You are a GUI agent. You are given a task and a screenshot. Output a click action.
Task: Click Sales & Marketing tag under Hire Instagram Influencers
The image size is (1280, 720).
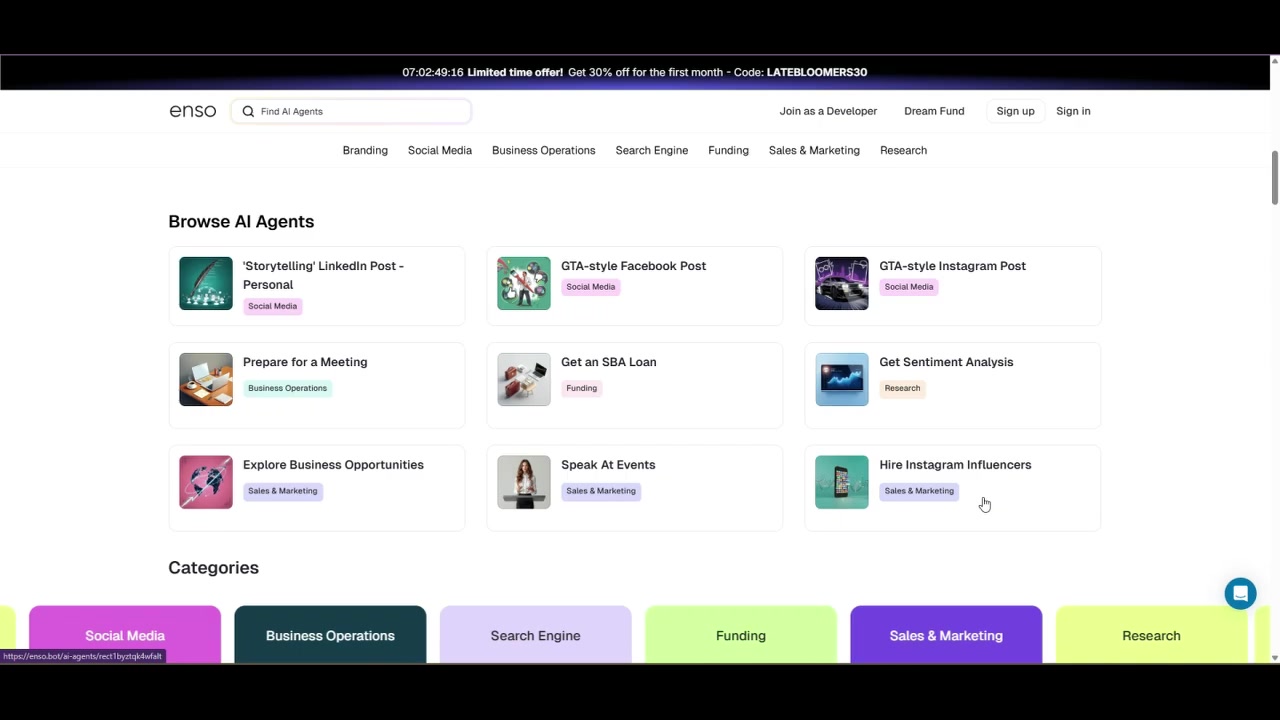pos(919,491)
